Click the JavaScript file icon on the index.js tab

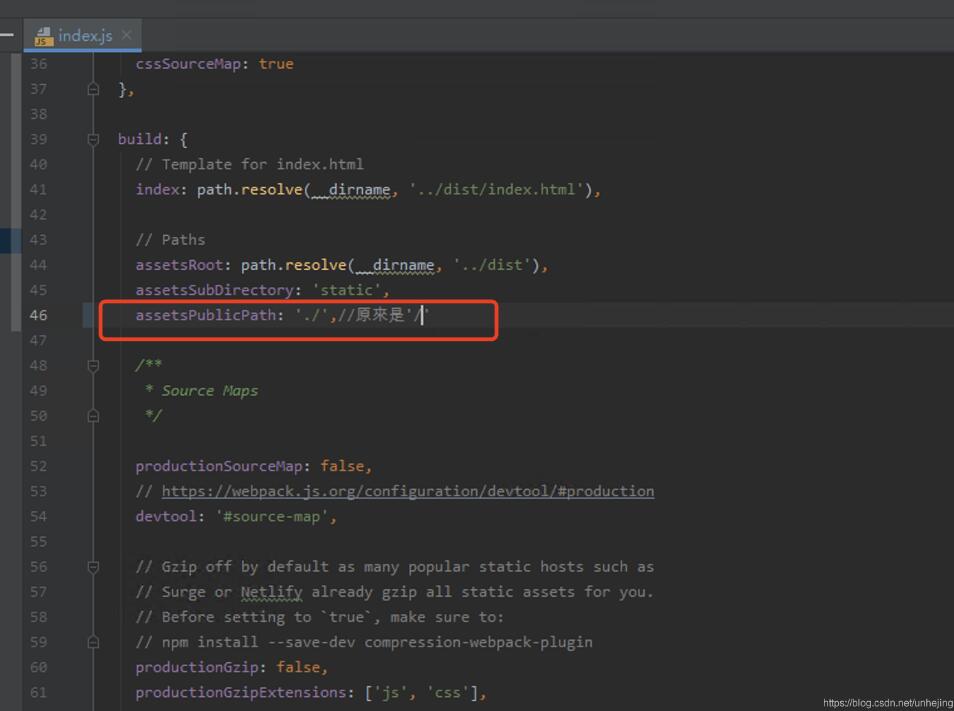click(43, 33)
